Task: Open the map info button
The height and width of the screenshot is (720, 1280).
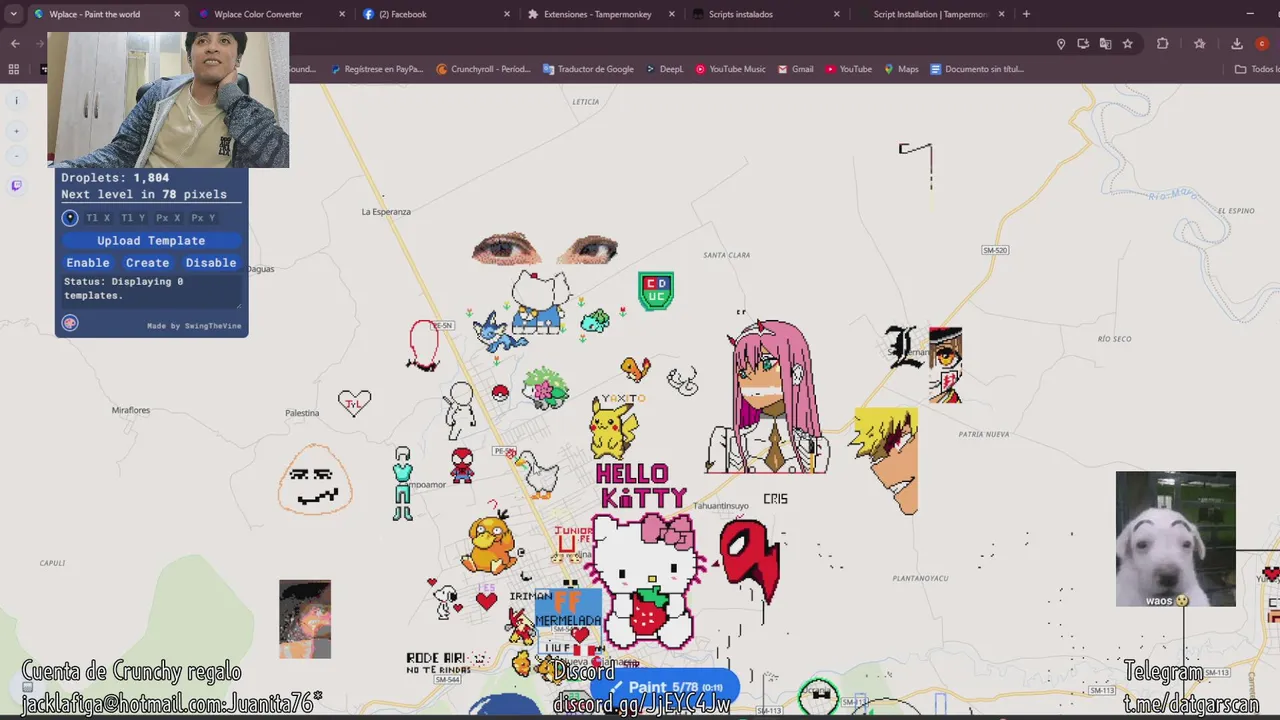Action: [16, 100]
